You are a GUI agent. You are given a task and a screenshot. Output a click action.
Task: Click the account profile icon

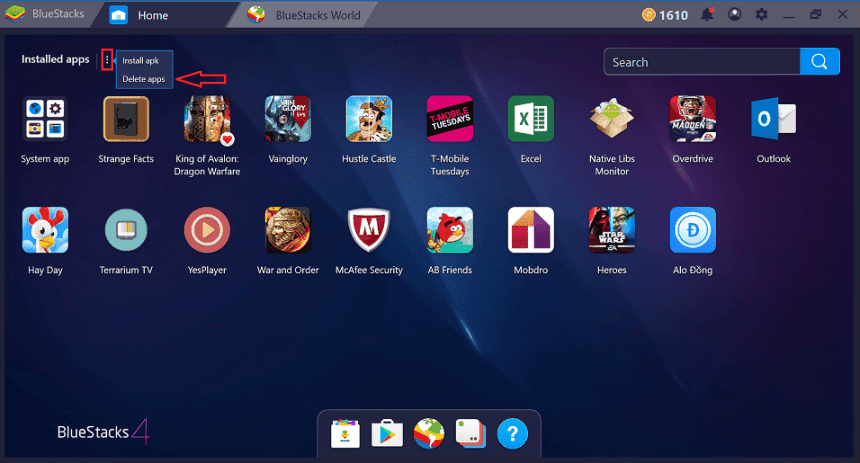pos(735,15)
